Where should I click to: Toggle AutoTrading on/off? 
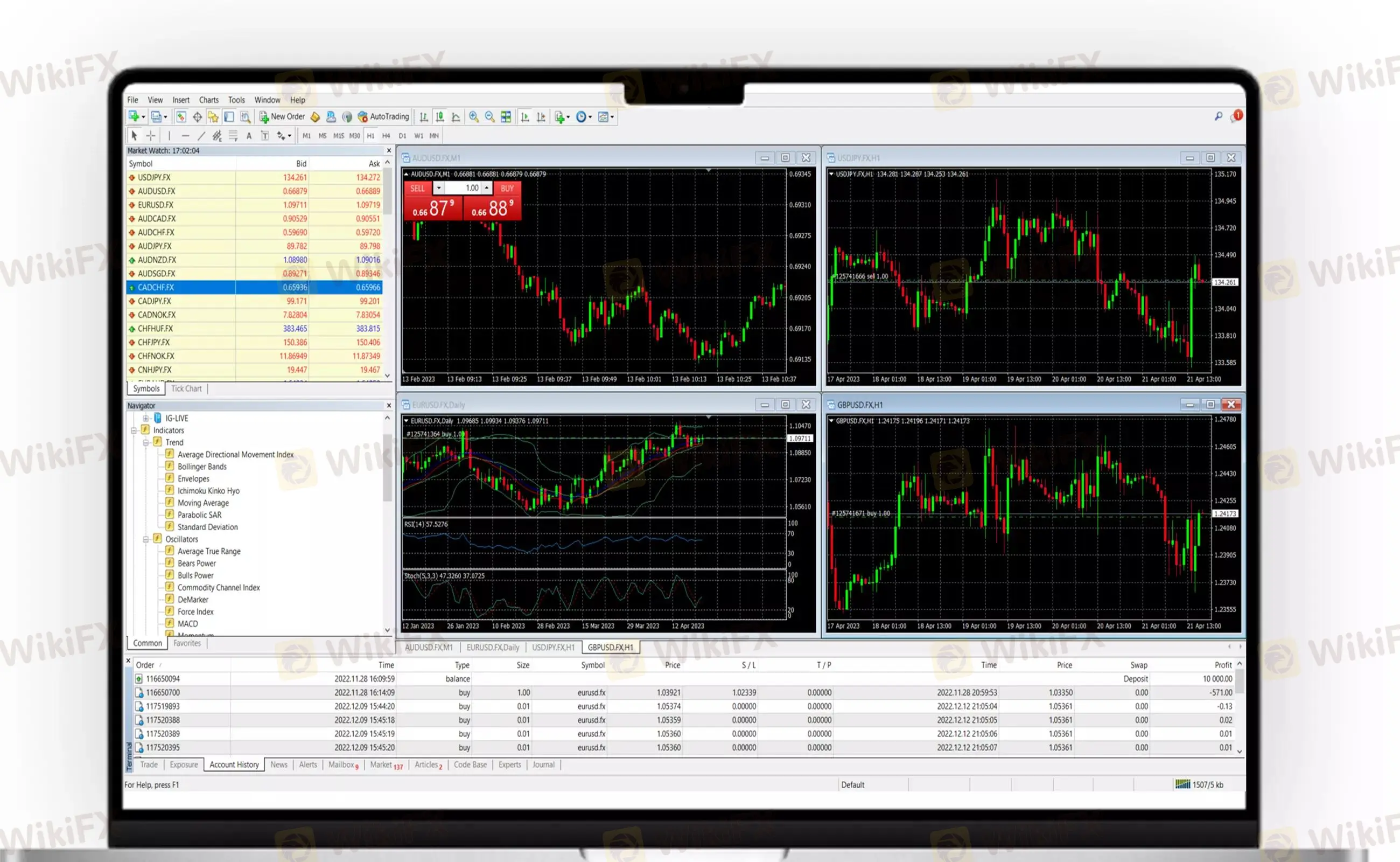tap(382, 117)
